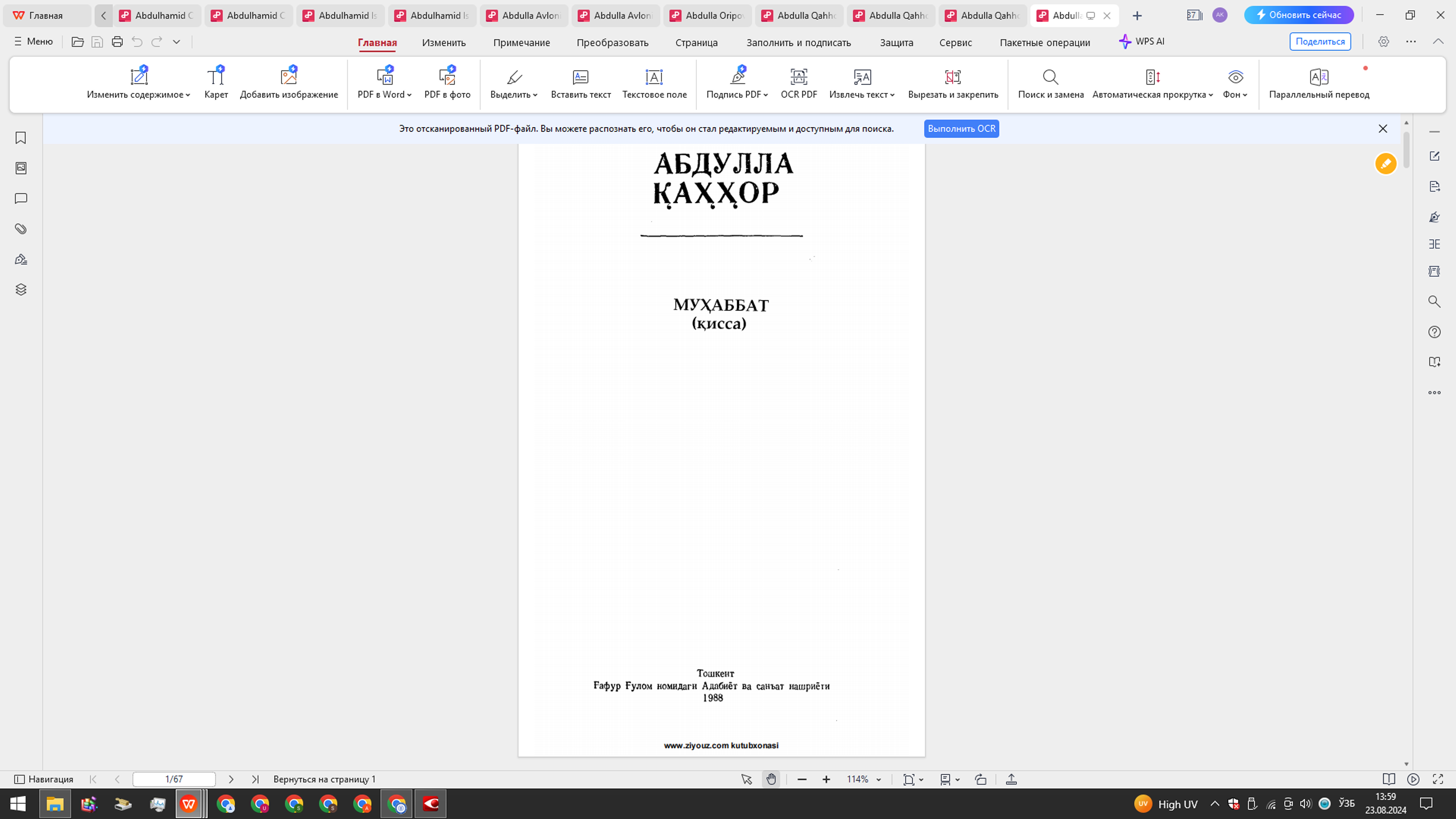Screen dimensions: 1456x819
Task: Click the OCR PDF tool icon
Action: coord(798,77)
